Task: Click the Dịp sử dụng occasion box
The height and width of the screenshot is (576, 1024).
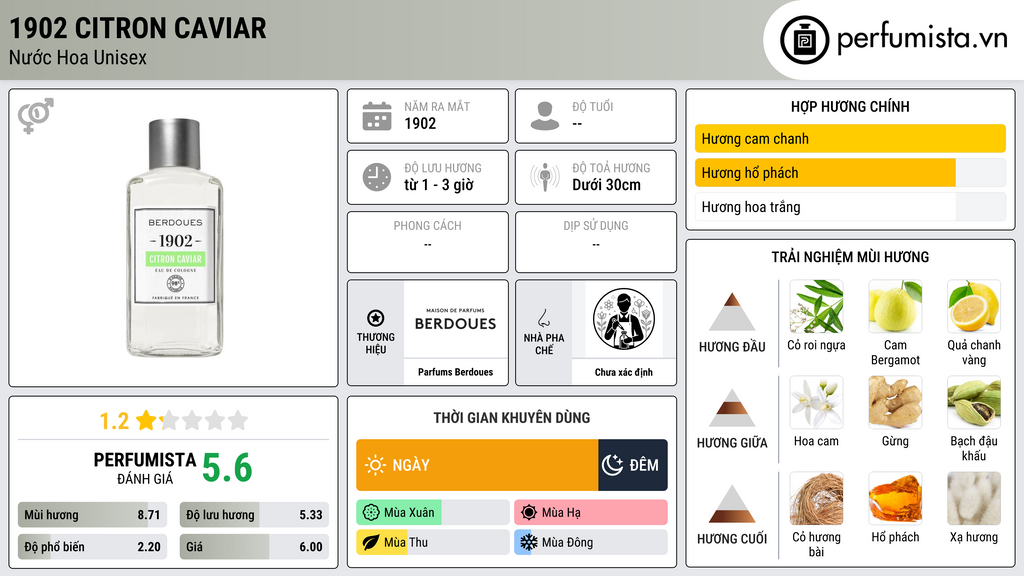Action: tap(596, 242)
